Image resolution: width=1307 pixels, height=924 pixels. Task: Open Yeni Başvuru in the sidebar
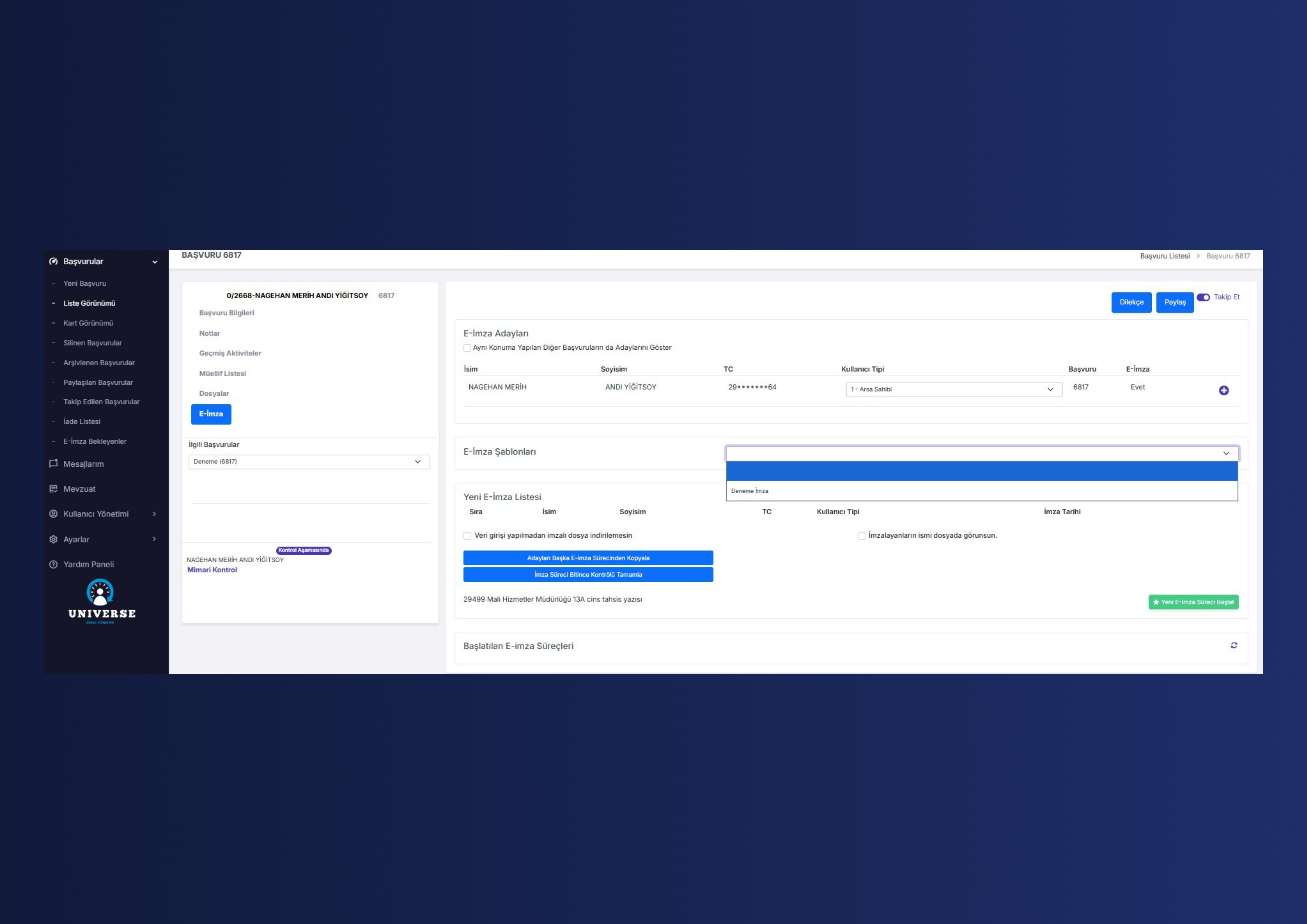pos(85,283)
